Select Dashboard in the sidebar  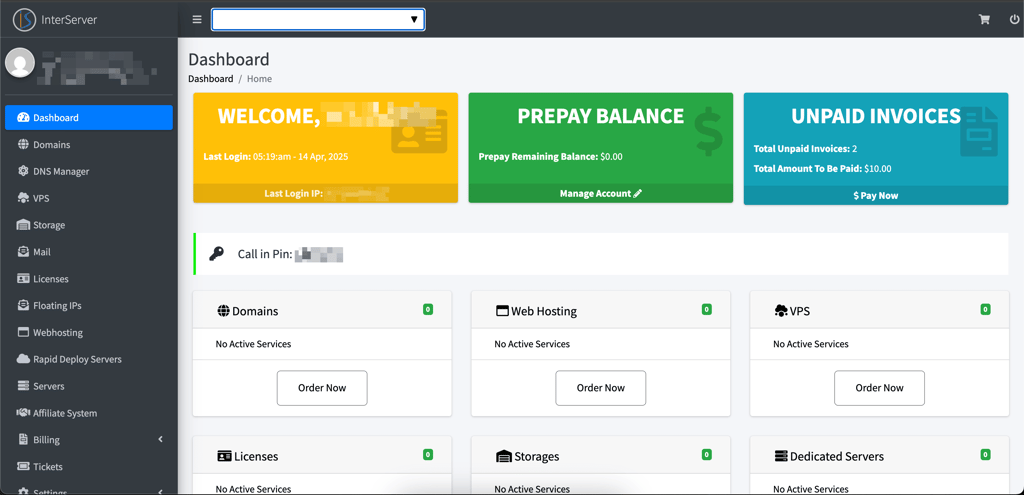[x=89, y=118]
